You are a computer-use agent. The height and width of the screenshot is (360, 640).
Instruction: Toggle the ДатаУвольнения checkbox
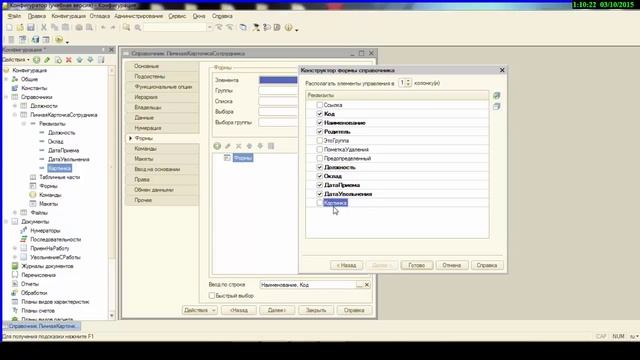point(320,194)
